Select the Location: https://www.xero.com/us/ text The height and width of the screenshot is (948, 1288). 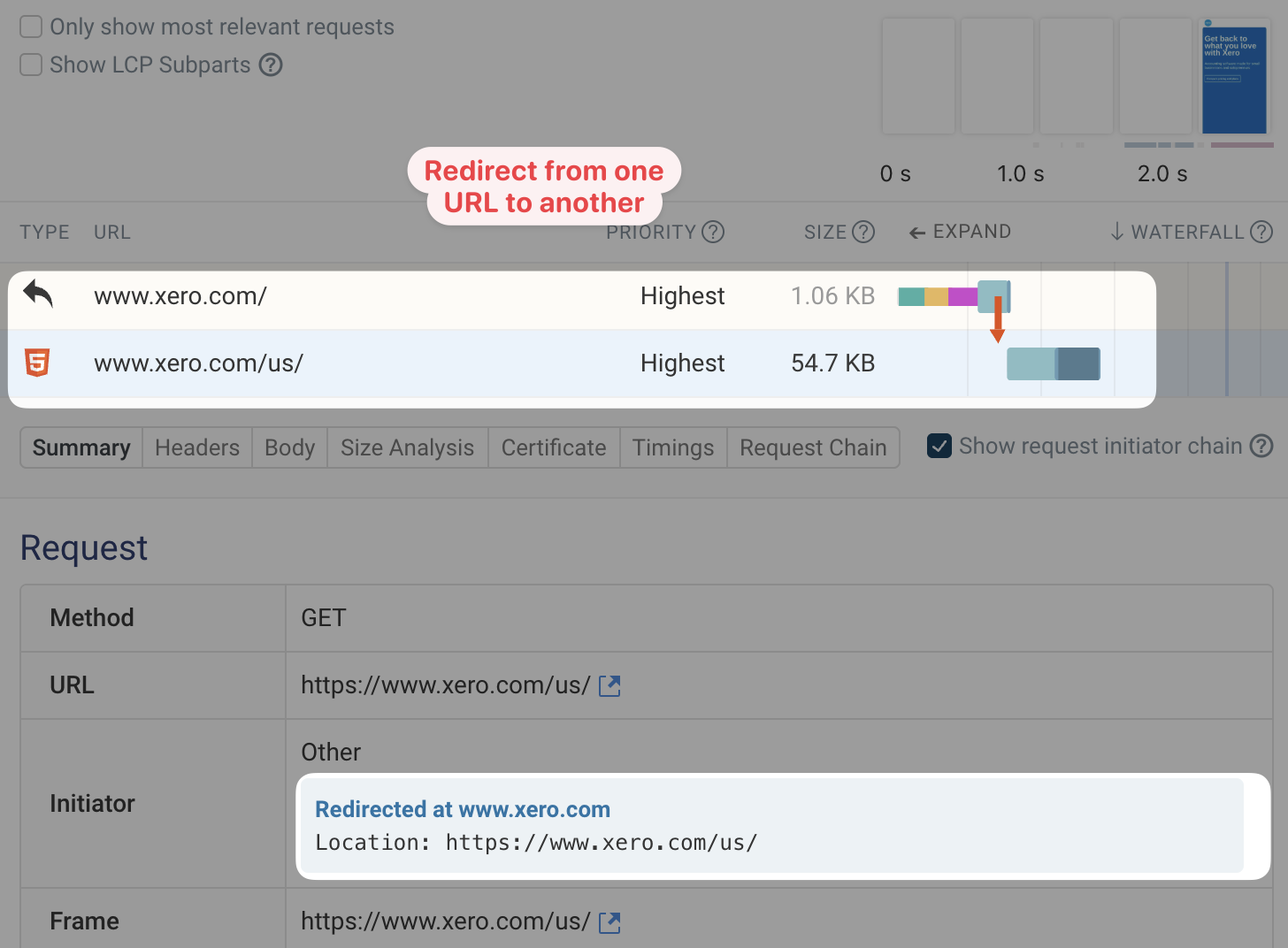(x=536, y=843)
